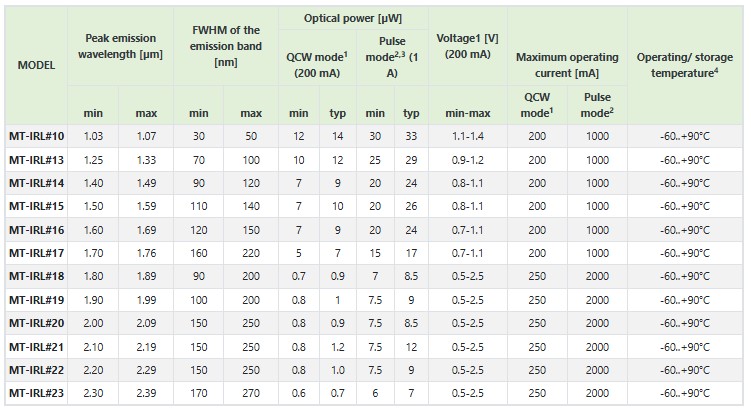Click the temperature cell for MT-IRL#16
Image resolution: width=751 pixels, height=414 pixels.
684,230
